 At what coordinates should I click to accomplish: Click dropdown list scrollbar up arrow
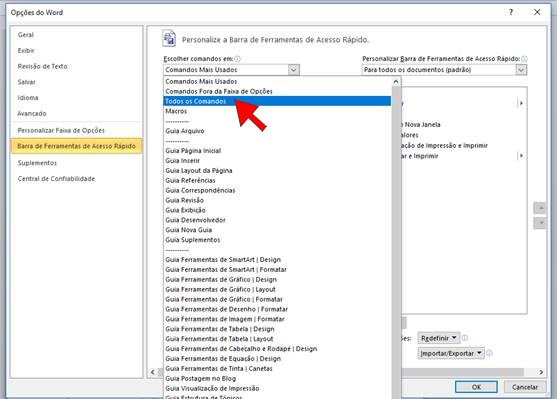(396, 81)
